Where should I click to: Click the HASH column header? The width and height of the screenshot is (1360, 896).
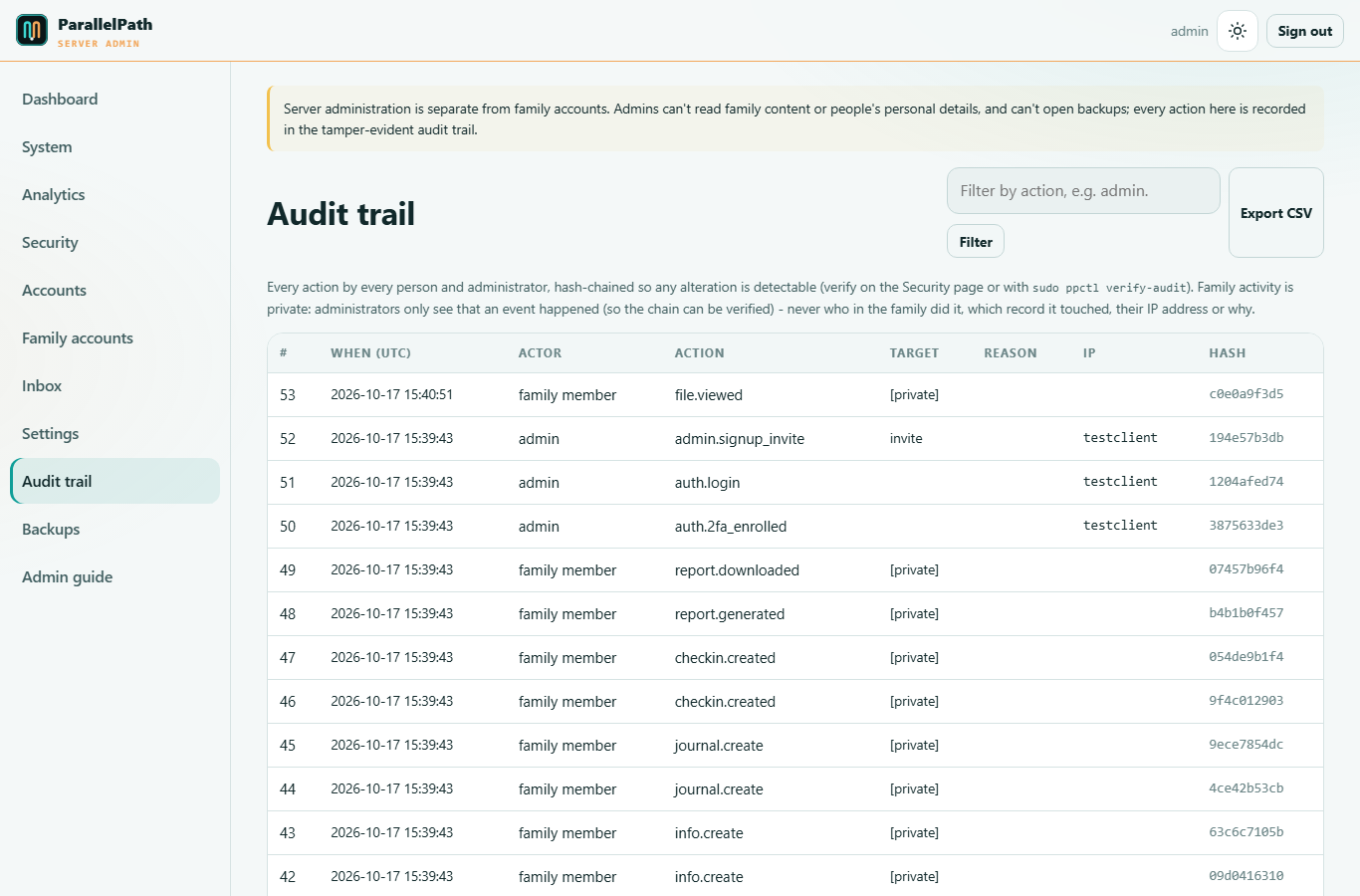point(1228,353)
